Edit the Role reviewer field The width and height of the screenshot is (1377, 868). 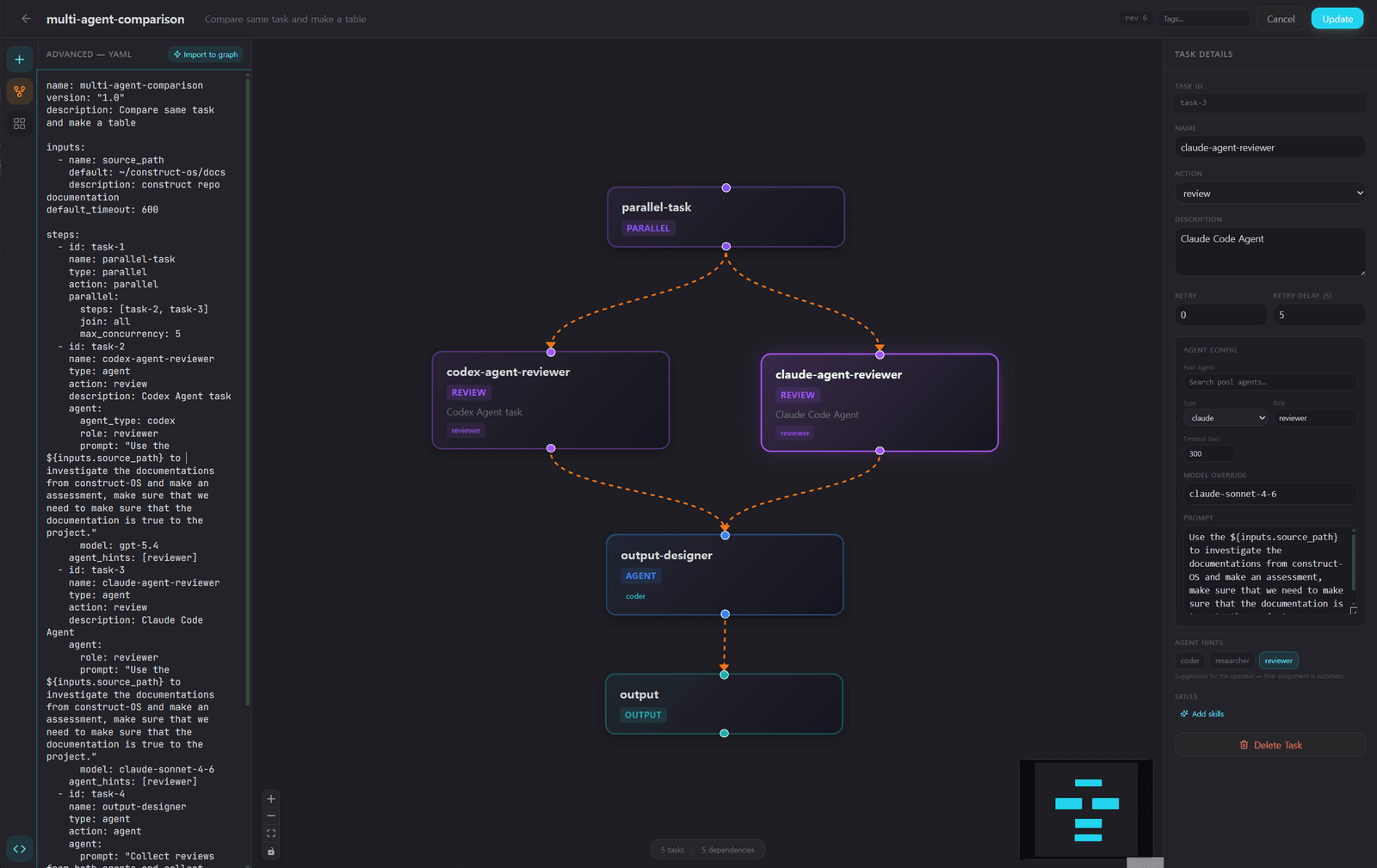[1315, 418]
